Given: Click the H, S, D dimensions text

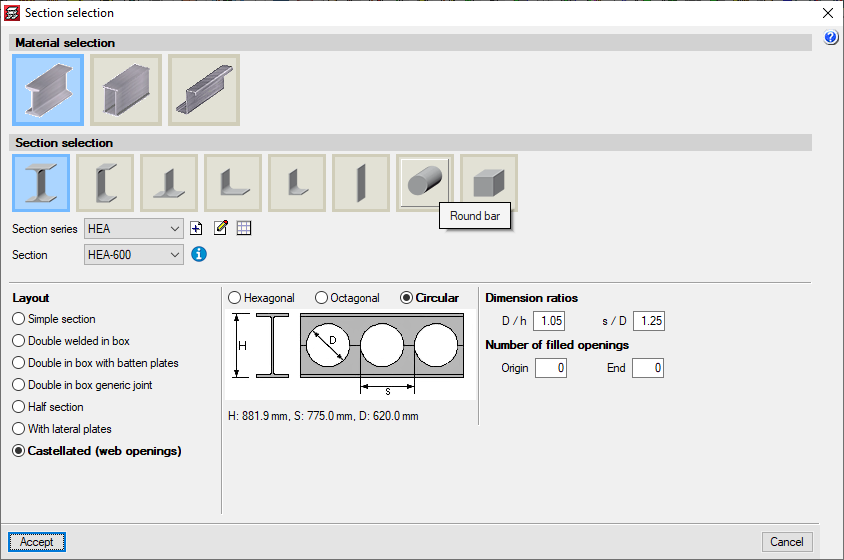Looking at the screenshot, I should (x=323, y=416).
